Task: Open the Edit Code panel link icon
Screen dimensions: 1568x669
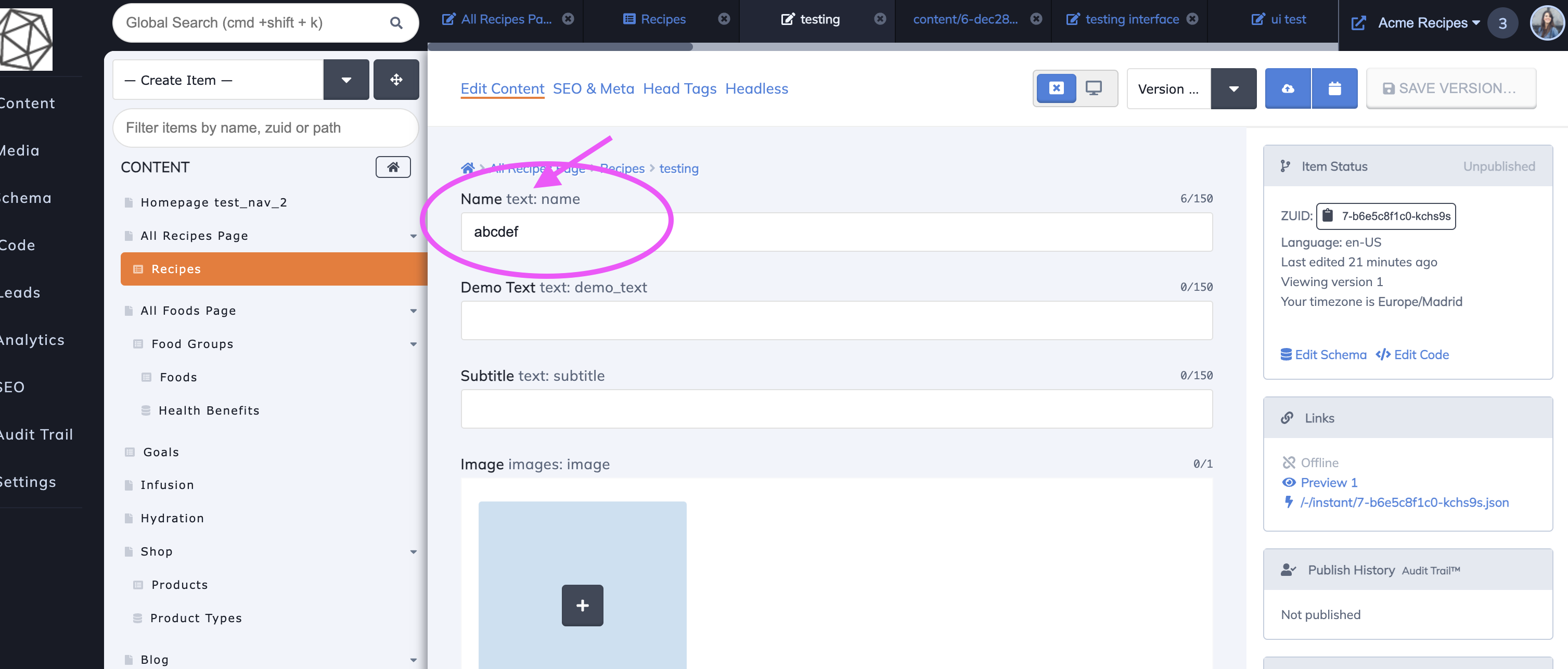Action: pos(1383,354)
